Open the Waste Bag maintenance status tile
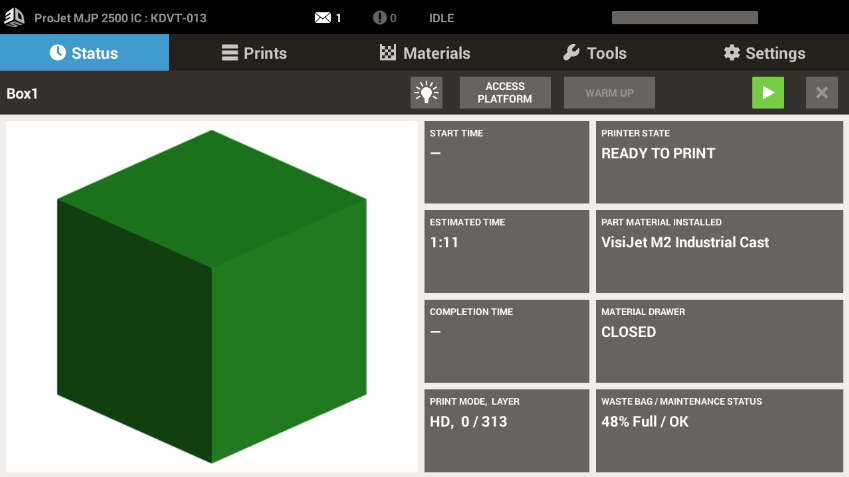 [719, 430]
